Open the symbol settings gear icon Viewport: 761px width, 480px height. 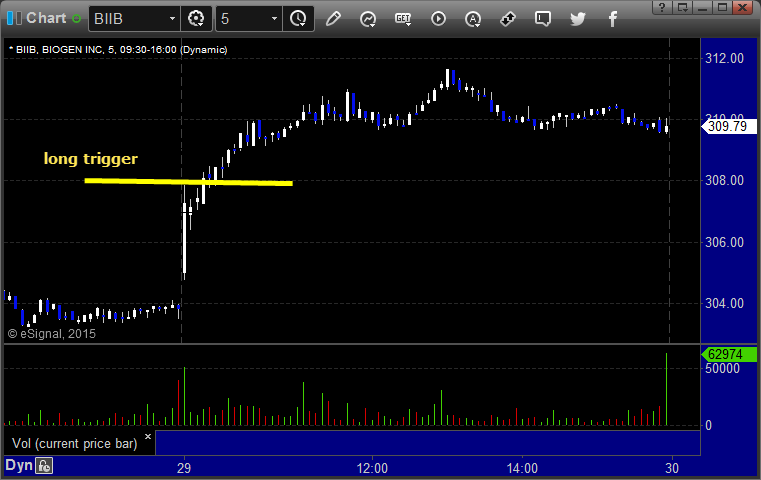(x=196, y=19)
